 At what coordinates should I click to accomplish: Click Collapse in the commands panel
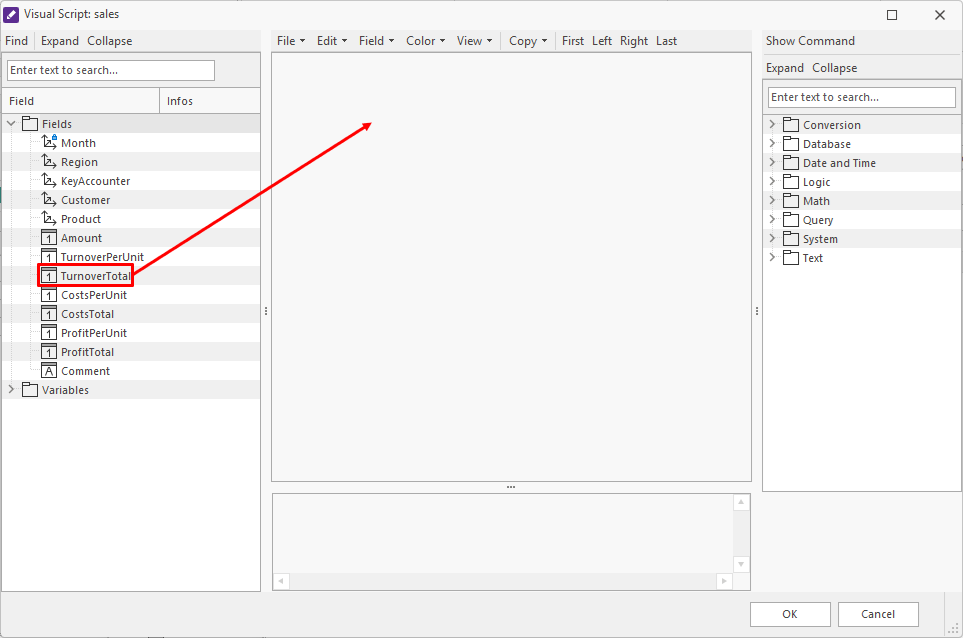[834, 68]
